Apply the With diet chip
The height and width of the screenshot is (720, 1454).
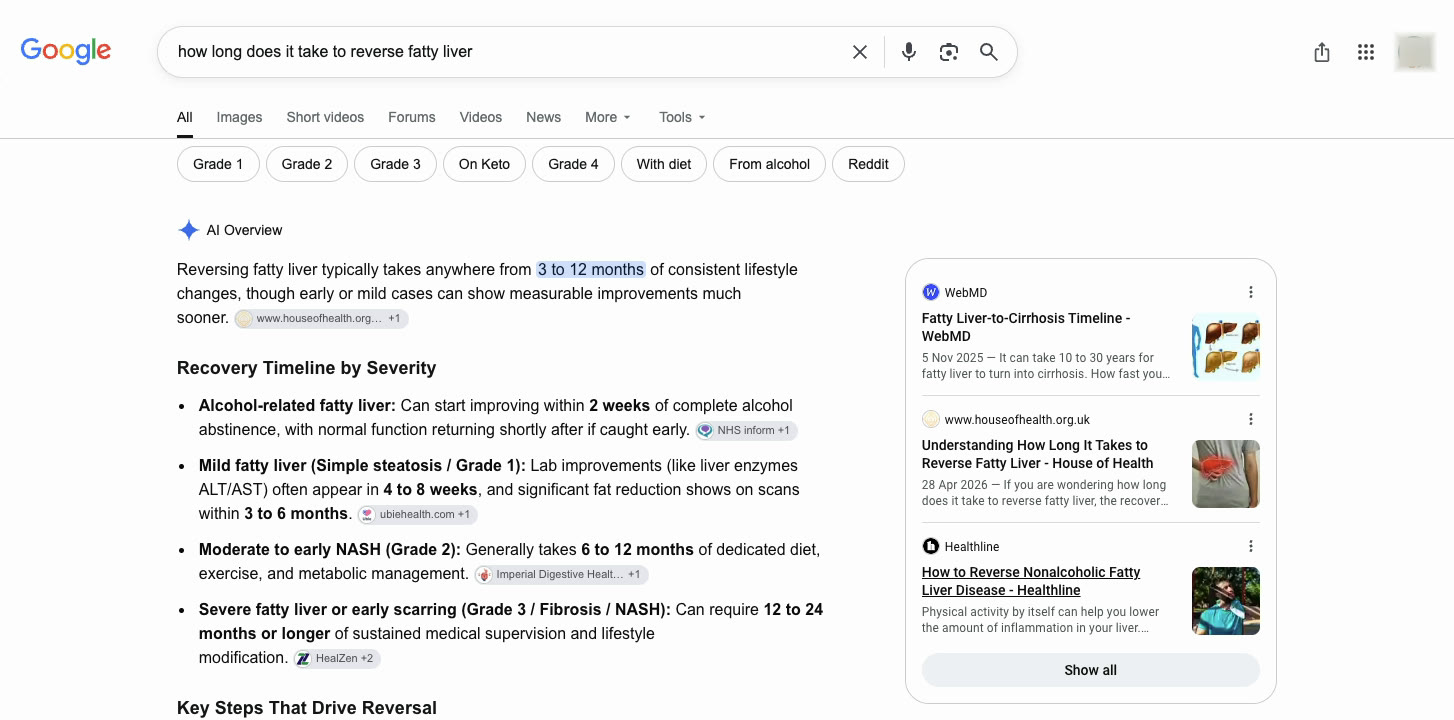tap(664, 164)
